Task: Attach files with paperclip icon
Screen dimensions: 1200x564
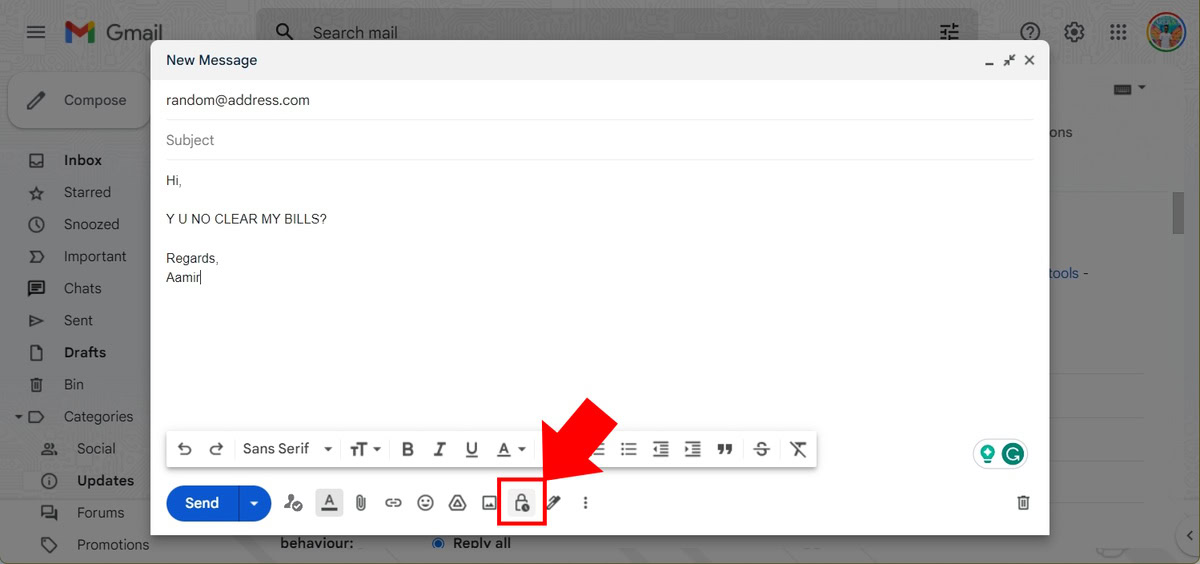Action: point(361,503)
